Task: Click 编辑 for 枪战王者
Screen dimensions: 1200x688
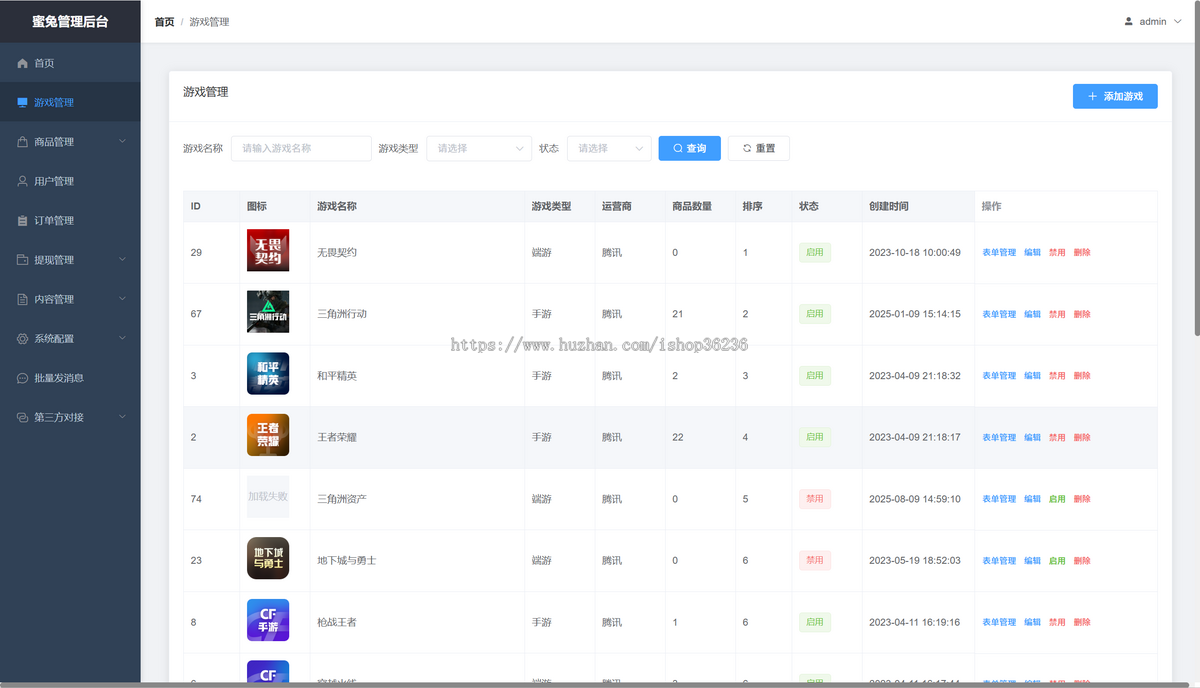Action: (1032, 622)
